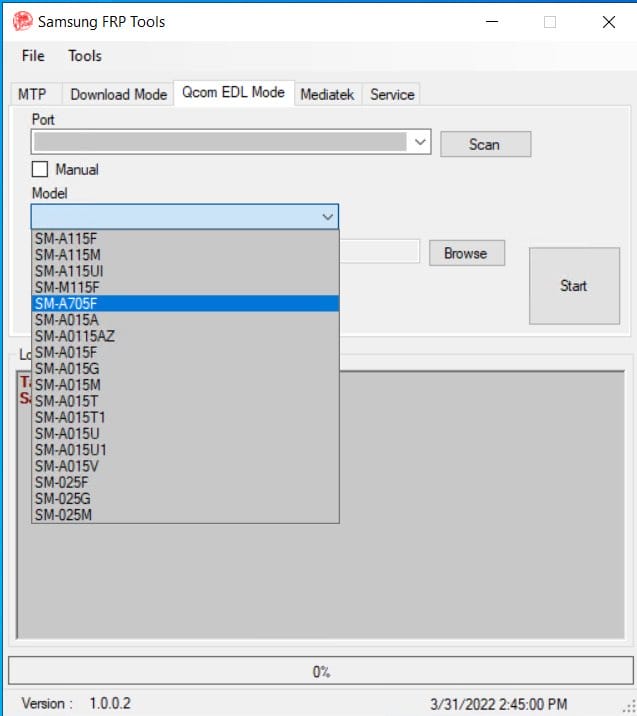Enable the Manual checkbox
The width and height of the screenshot is (637, 716).
pos(40,169)
